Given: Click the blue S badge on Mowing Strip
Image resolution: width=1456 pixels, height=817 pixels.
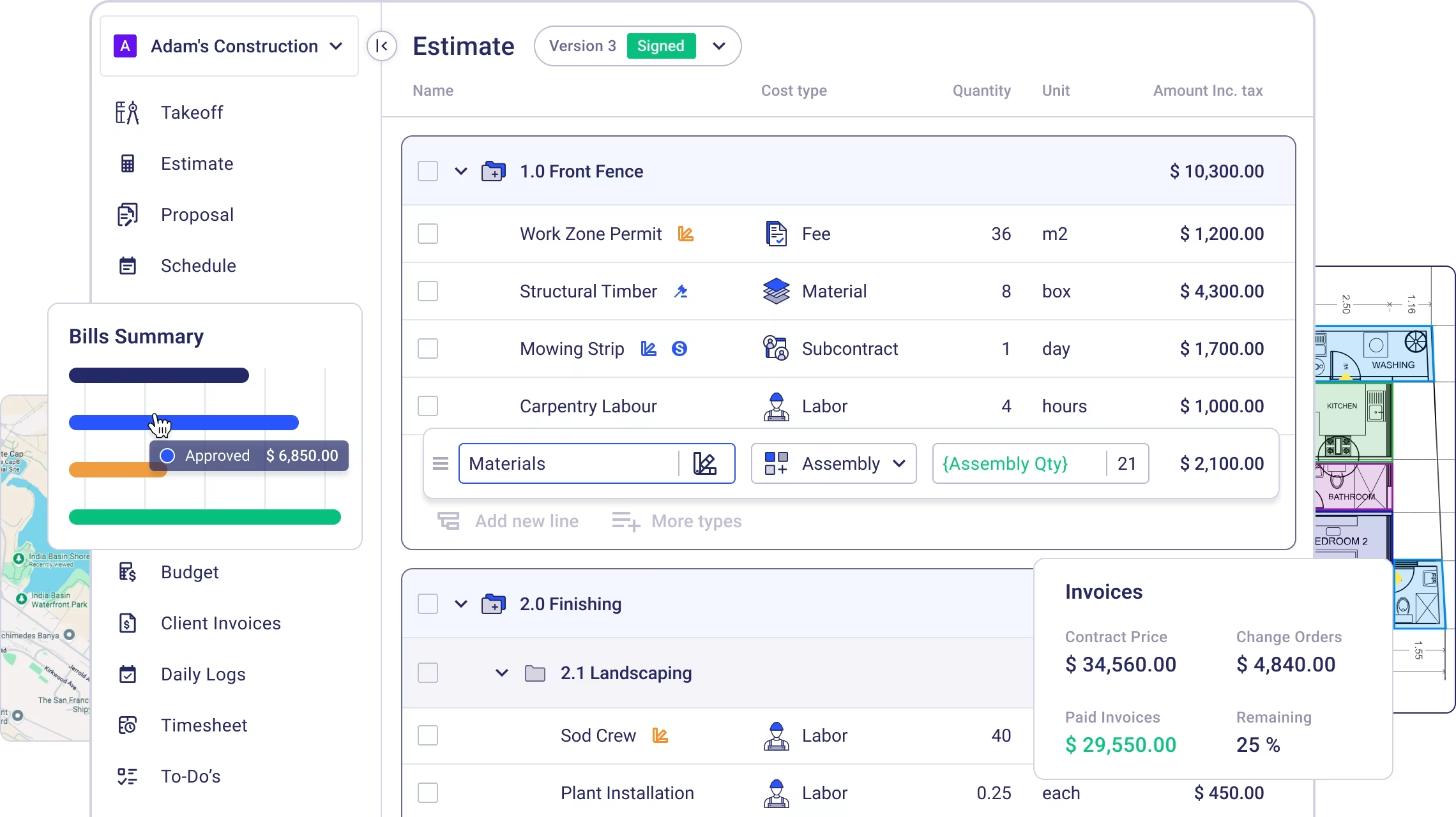Looking at the screenshot, I should (679, 349).
